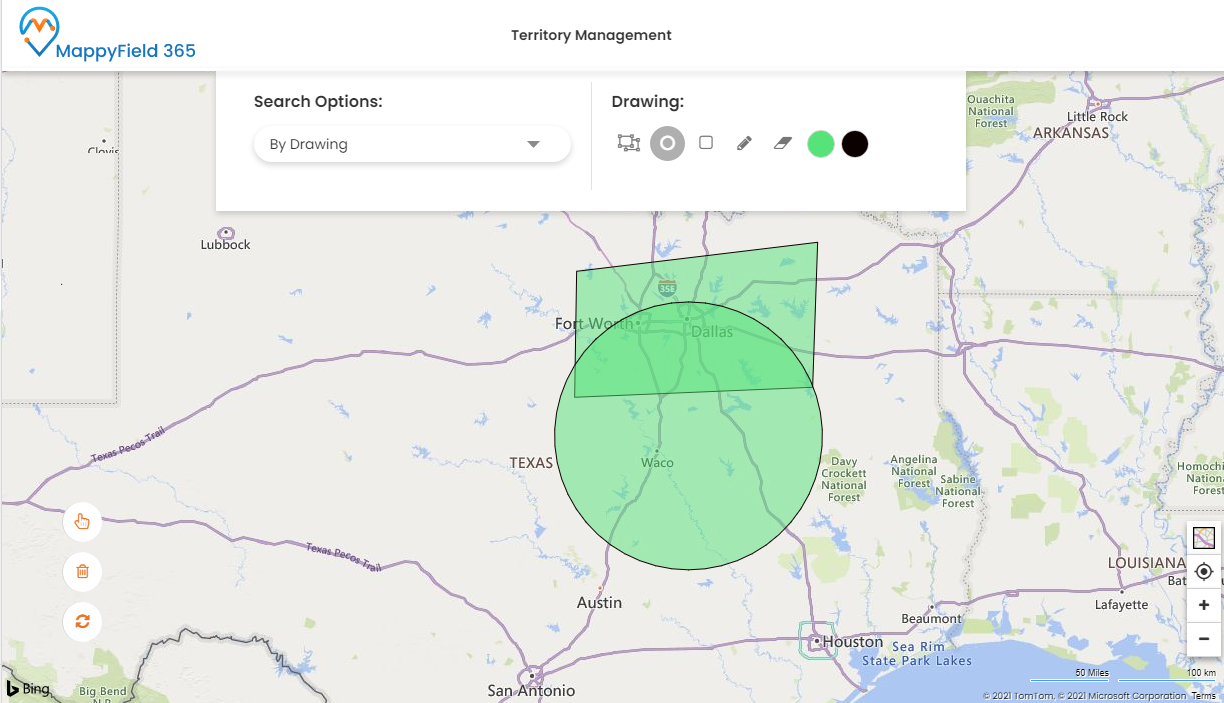1224x703 pixels.
Task: Click the Search Options heading
Action: pyautogui.click(x=318, y=101)
